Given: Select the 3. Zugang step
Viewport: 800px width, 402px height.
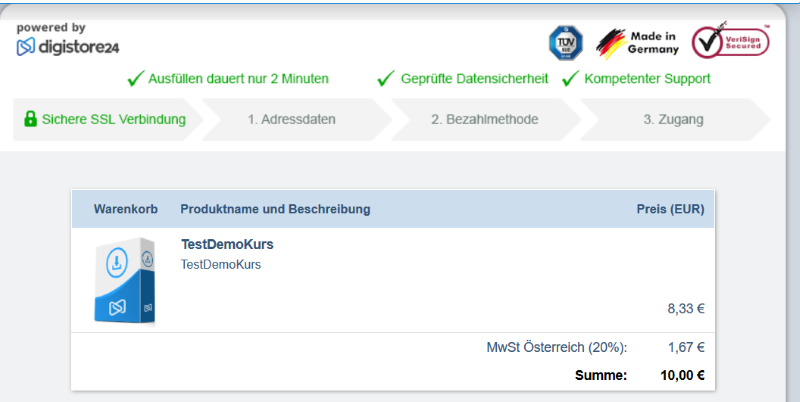Looking at the screenshot, I should [672, 120].
